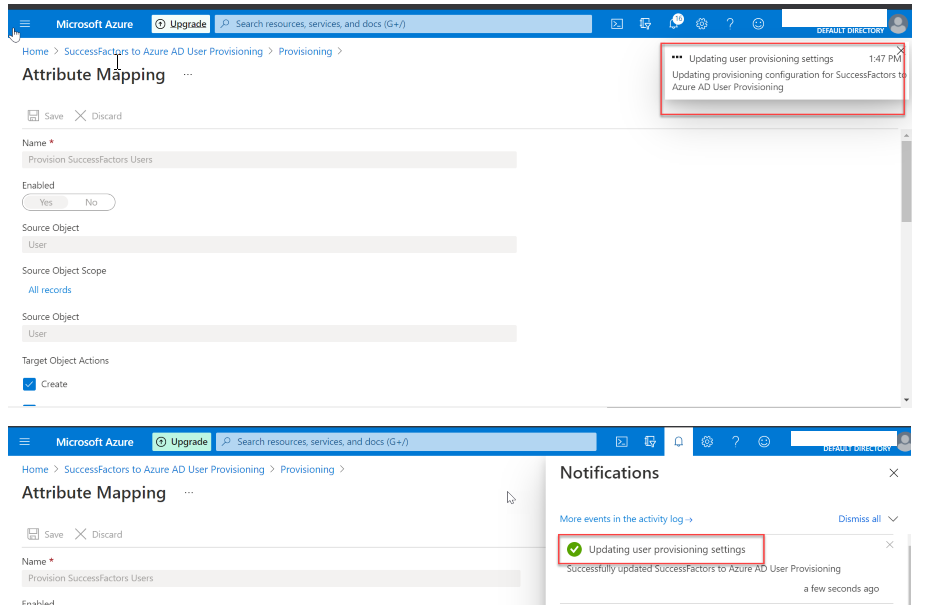Screen dimensions: 926x615
Task: Open Directory filter icon in bottom header
Action: pos(650,441)
